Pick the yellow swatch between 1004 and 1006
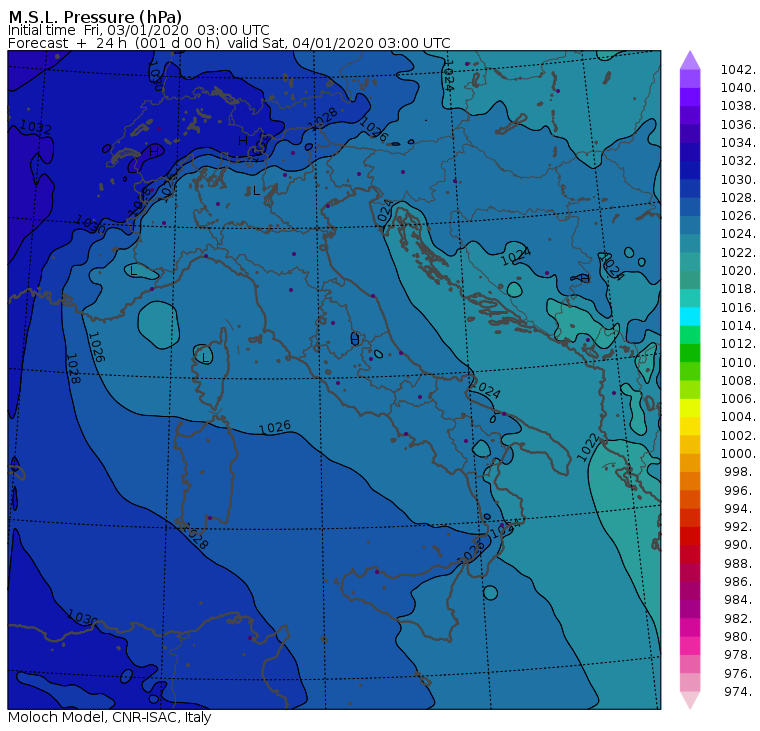 pyautogui.click(x=690, y=408)
